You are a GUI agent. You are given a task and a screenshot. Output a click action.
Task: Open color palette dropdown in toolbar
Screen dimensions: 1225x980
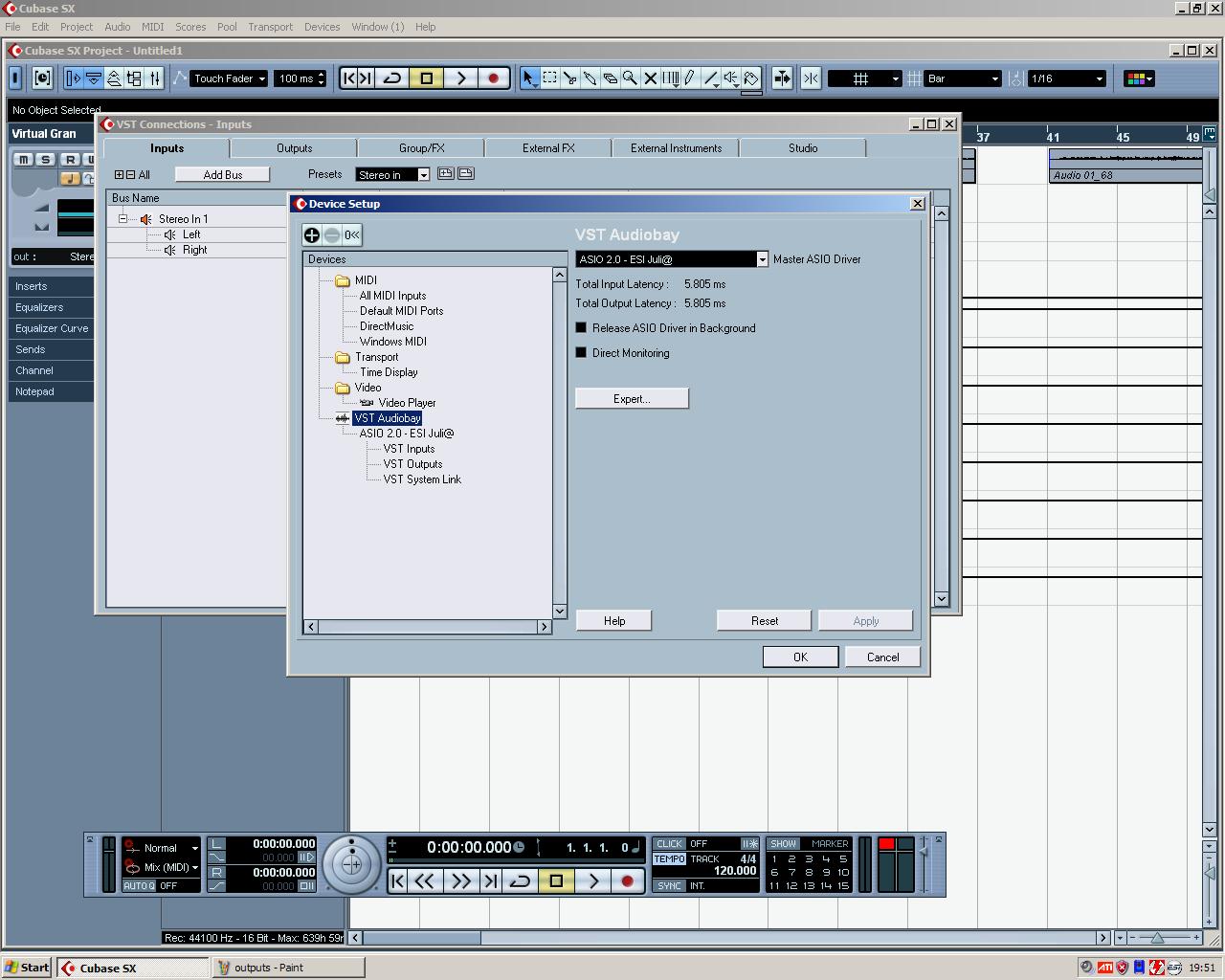pos(1138,78)
